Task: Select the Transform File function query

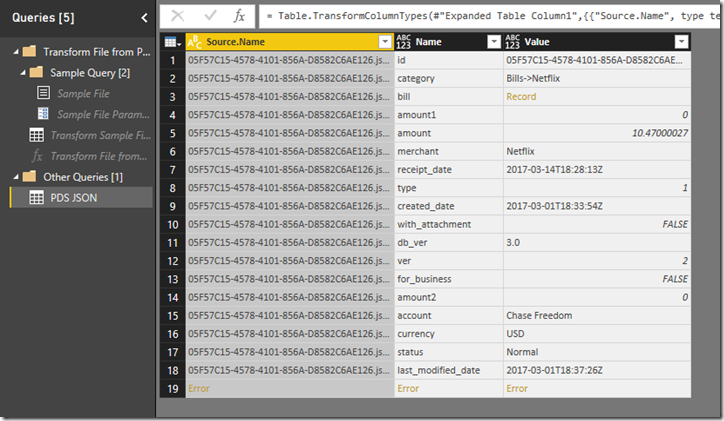Action: [100, 156]
